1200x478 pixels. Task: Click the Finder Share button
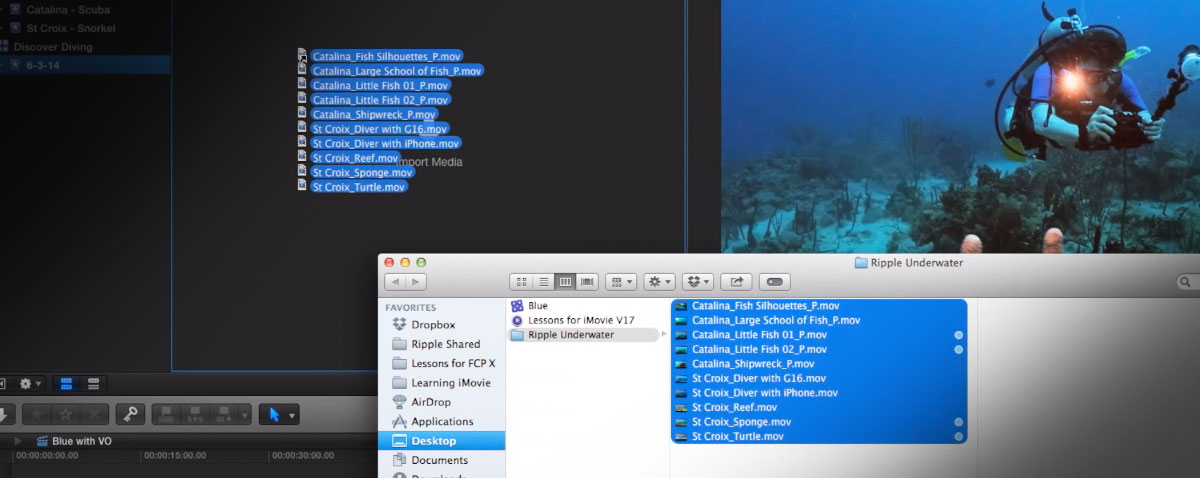coord(736,282)
